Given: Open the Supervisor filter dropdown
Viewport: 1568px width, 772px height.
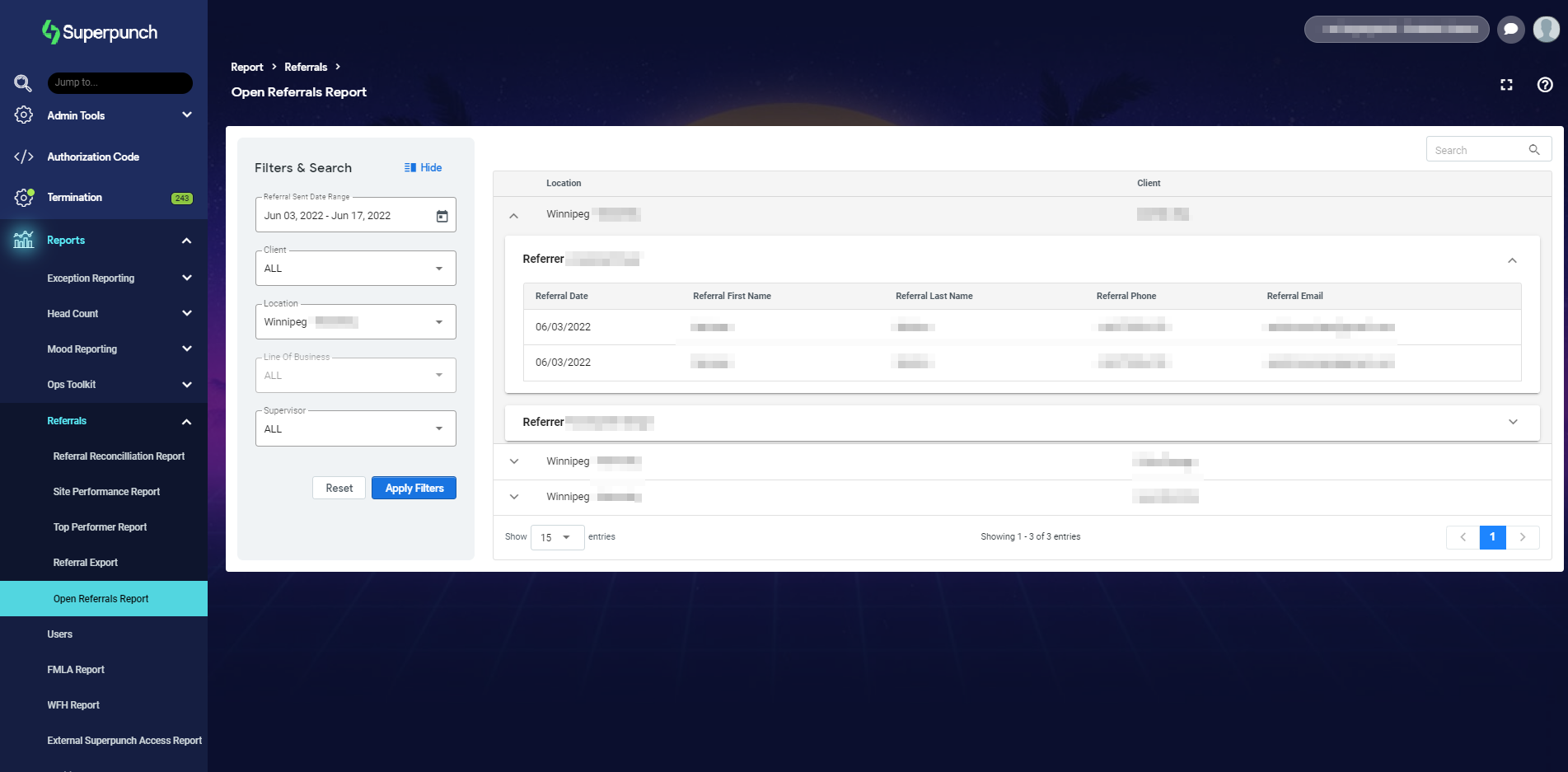Looking at the screenshot, I should point(355,429).
